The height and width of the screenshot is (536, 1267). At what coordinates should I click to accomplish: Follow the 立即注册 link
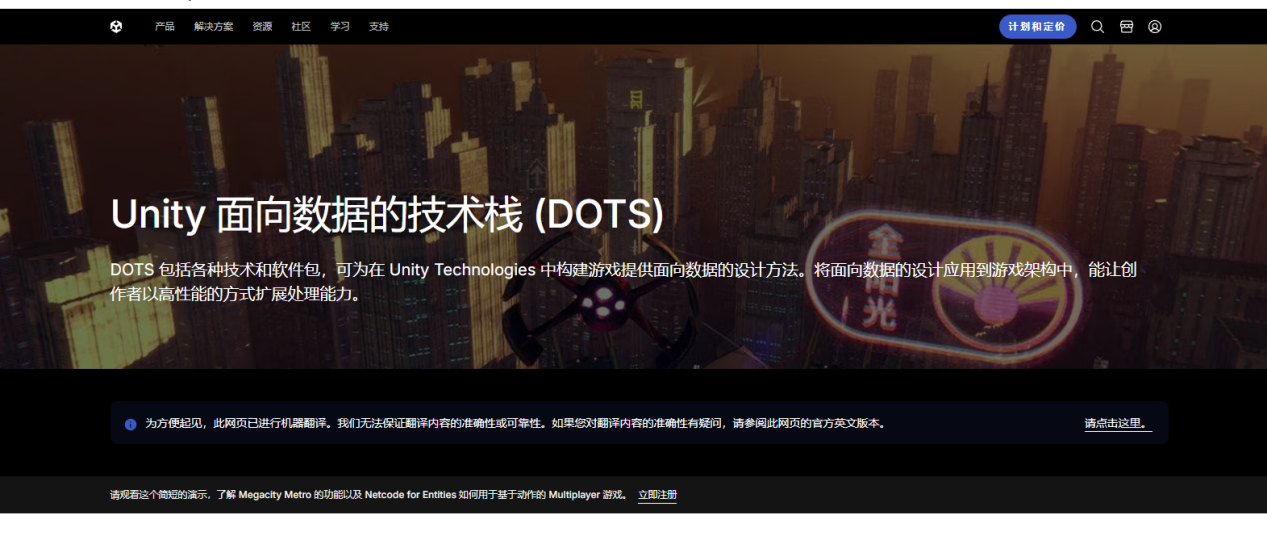[x=657, y=495]
